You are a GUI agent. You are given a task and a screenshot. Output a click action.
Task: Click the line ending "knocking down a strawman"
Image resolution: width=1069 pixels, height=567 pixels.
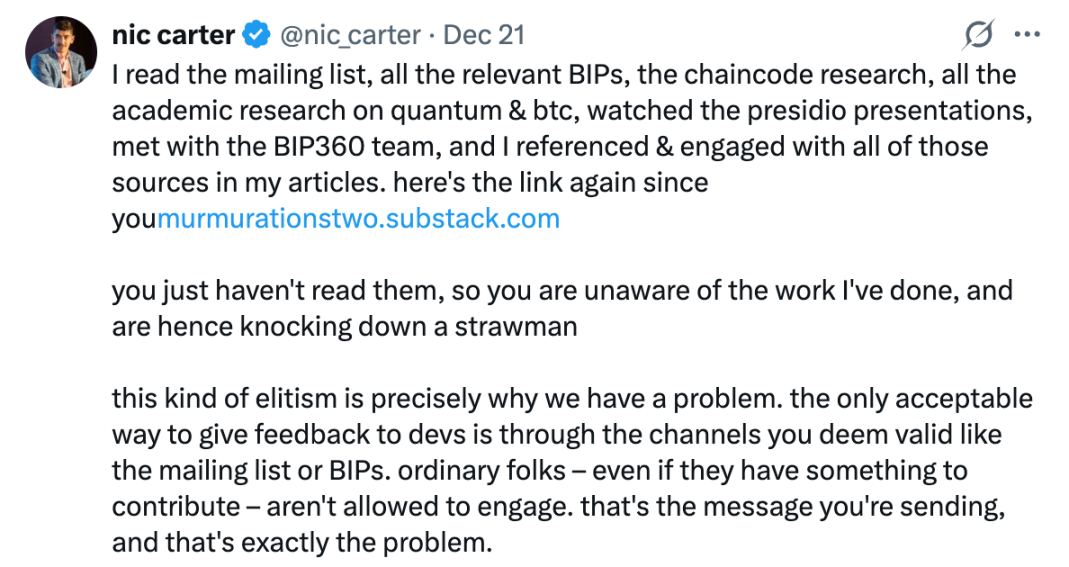pyautogui.click(x=344, y=327)
